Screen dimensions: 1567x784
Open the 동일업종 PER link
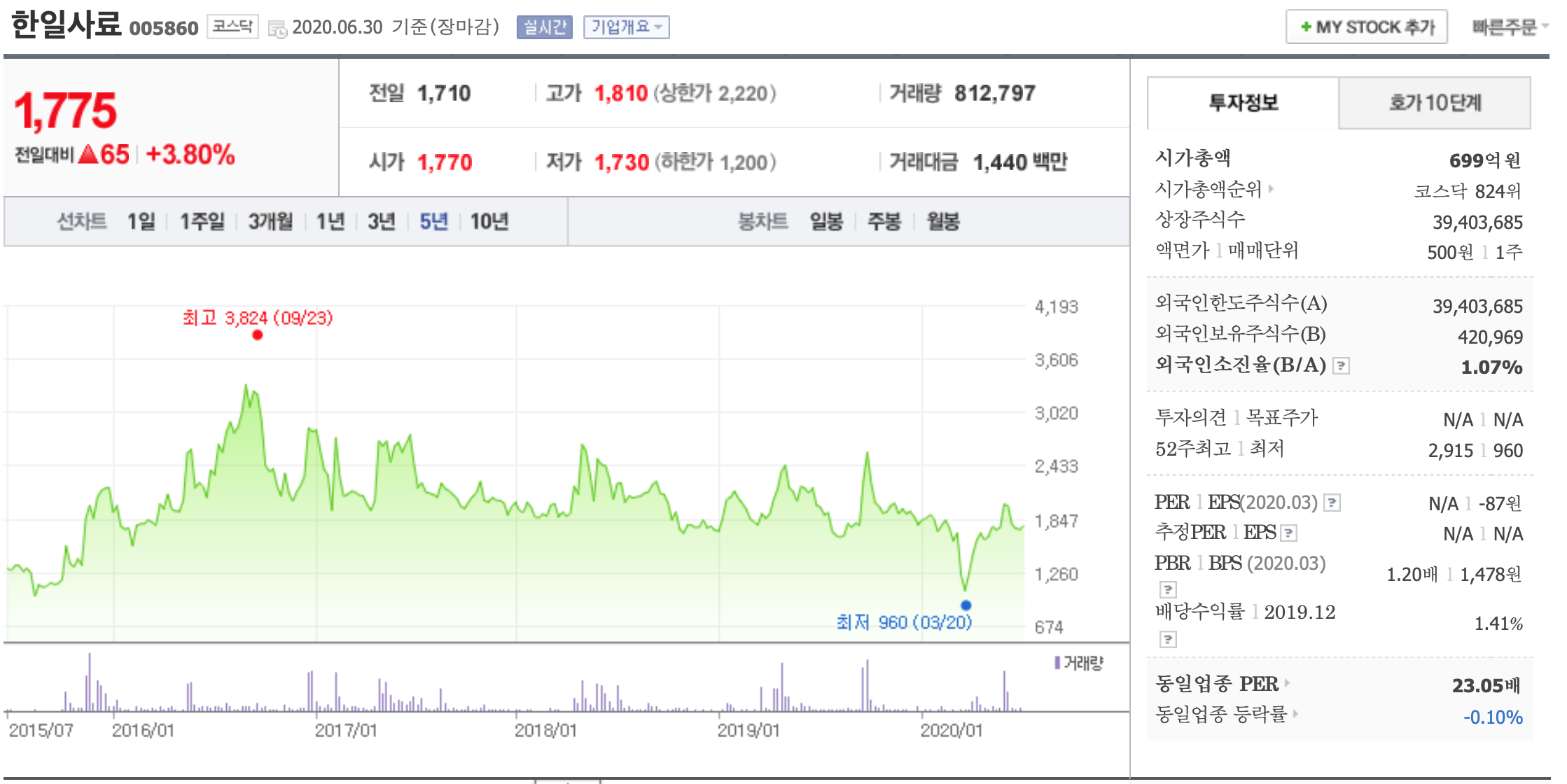[x=1217, y=683]
